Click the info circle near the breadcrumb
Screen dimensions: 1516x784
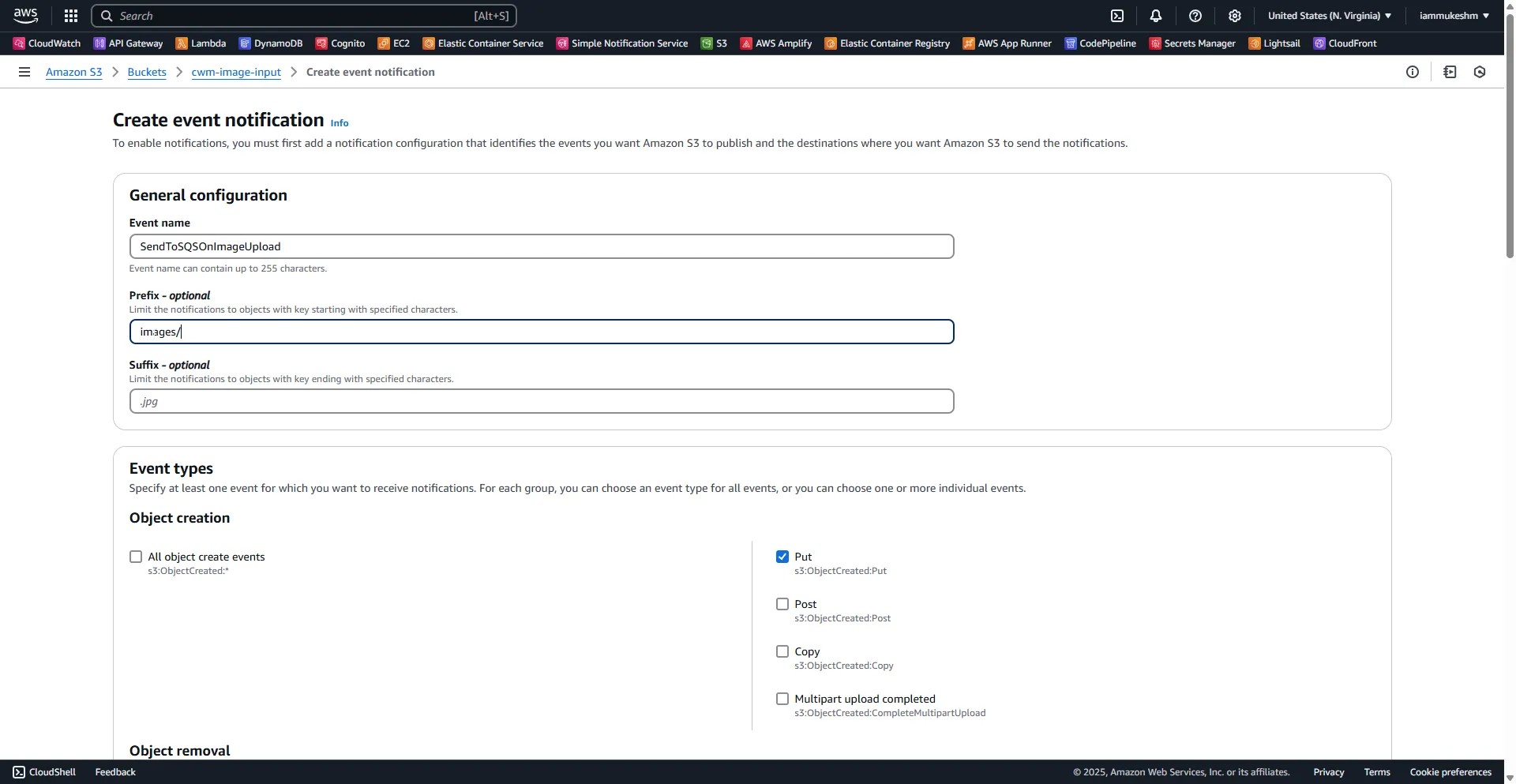[1413, 72]
